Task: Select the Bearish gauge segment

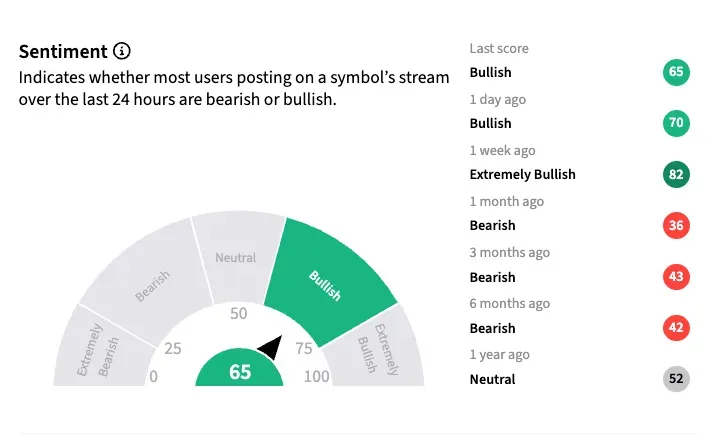Action: [145, 291]
